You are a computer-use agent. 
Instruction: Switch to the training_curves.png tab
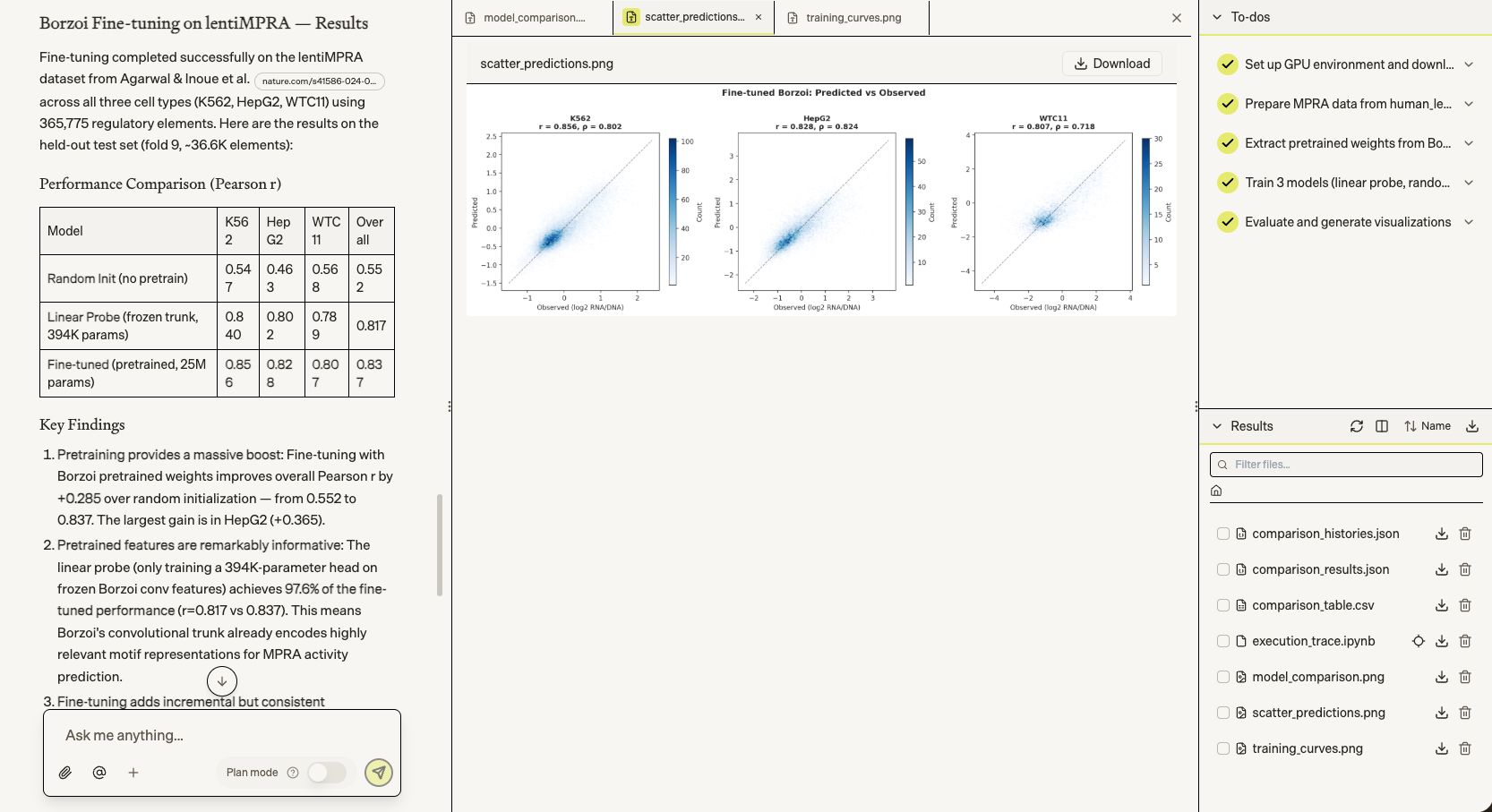[x=852, y=18]
